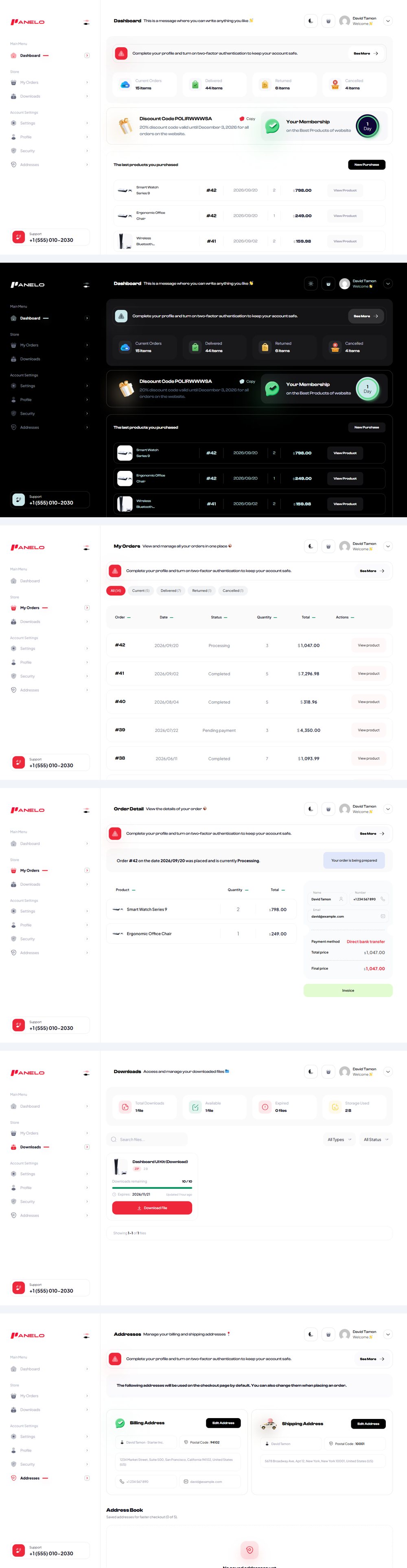Click New Purchase button on light Dashboard
This screenshot has height=1568, width=407.
click(367, 165)
